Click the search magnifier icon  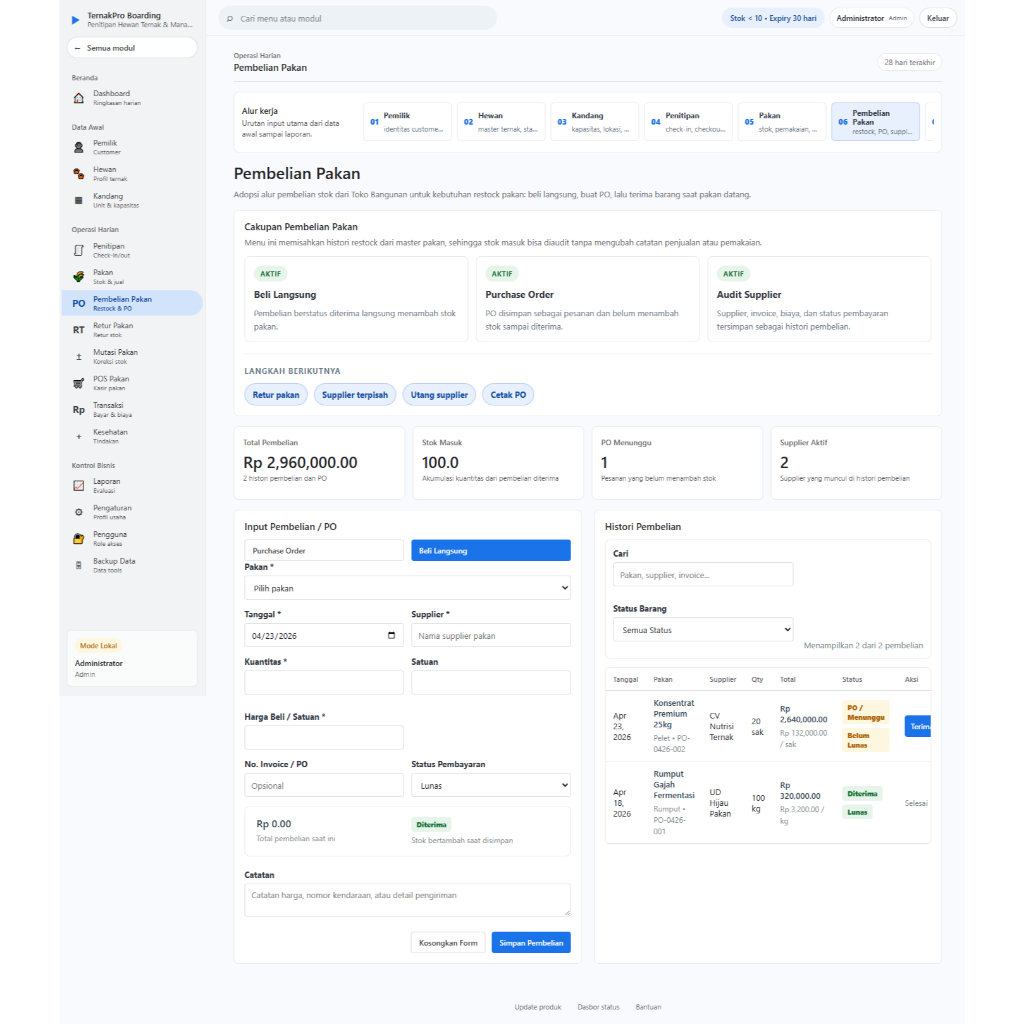click(230, 19)
